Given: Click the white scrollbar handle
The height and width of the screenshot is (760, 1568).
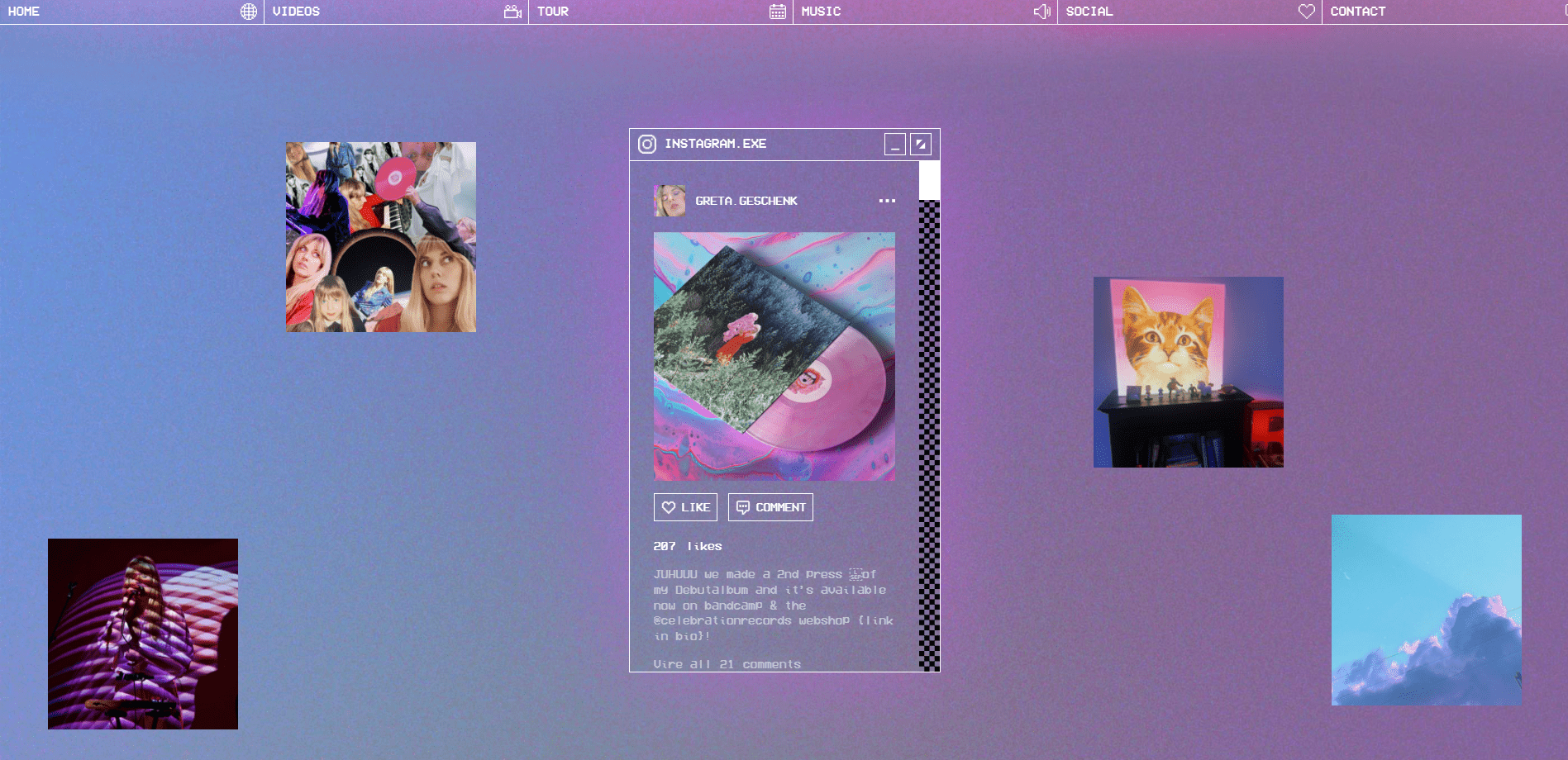Looking at the screenshot, I should pos(929,181).
